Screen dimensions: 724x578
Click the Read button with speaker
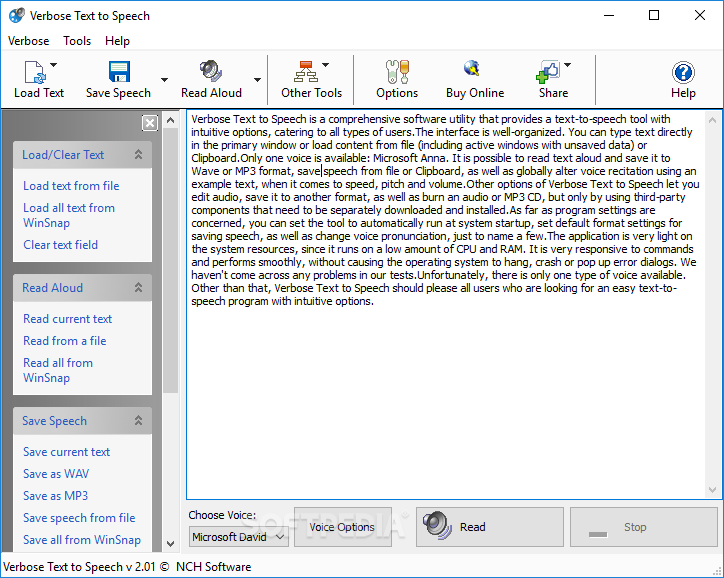489,527
